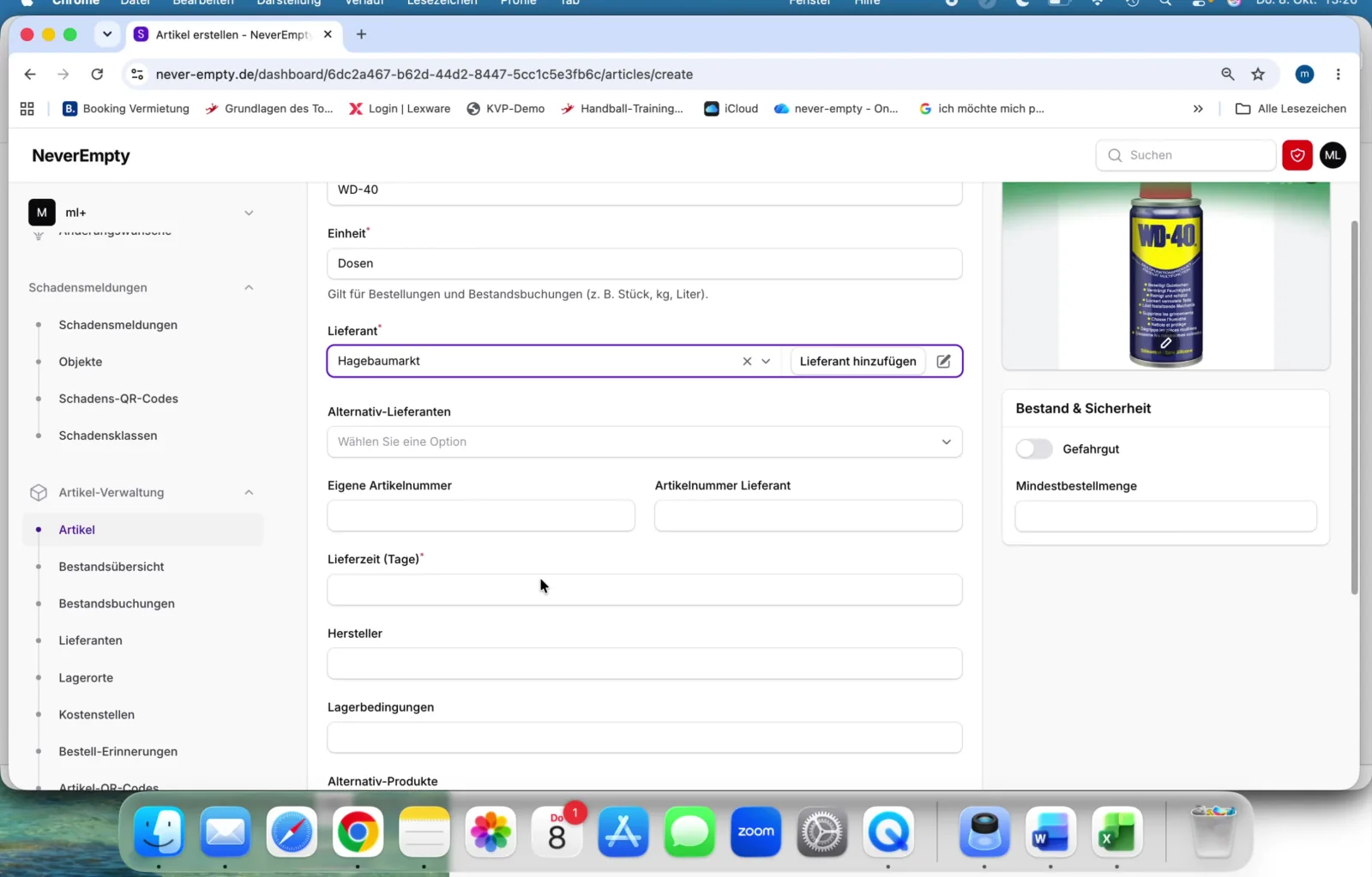Click the red shield icon in header
1372x877 pixels.
click(x=1297, y=155)
